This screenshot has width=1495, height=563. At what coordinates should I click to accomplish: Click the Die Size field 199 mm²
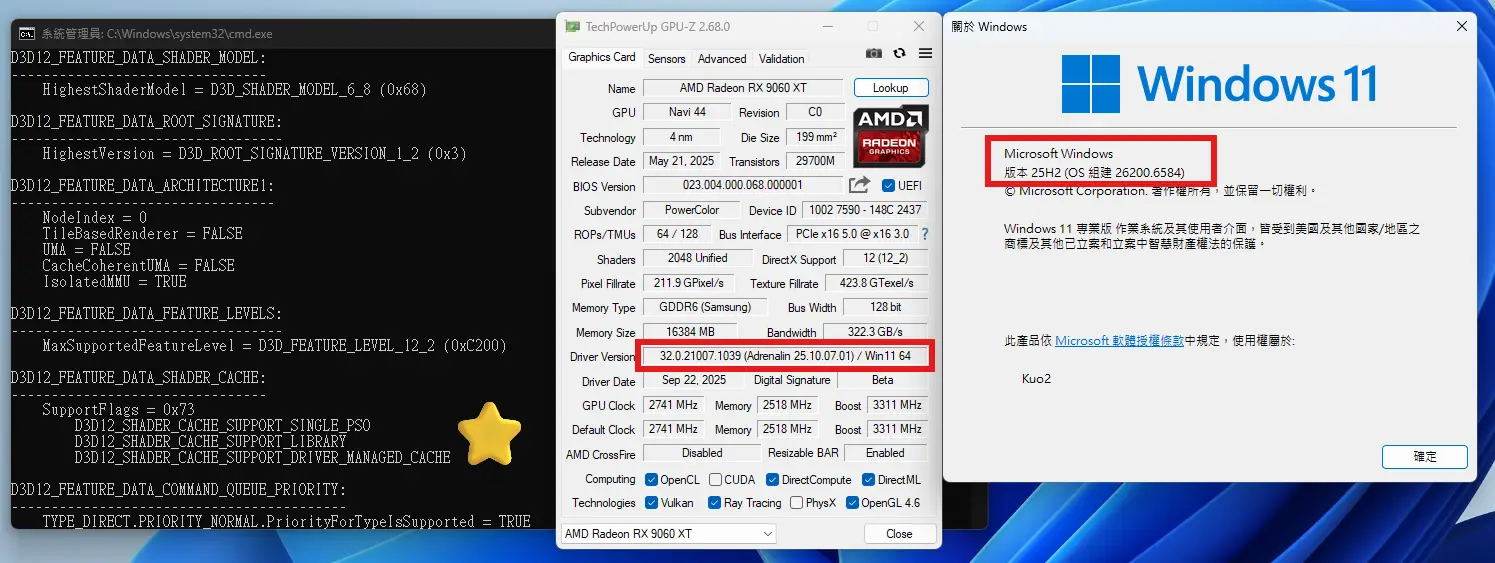pyautogui.click(x=815, y=137)
